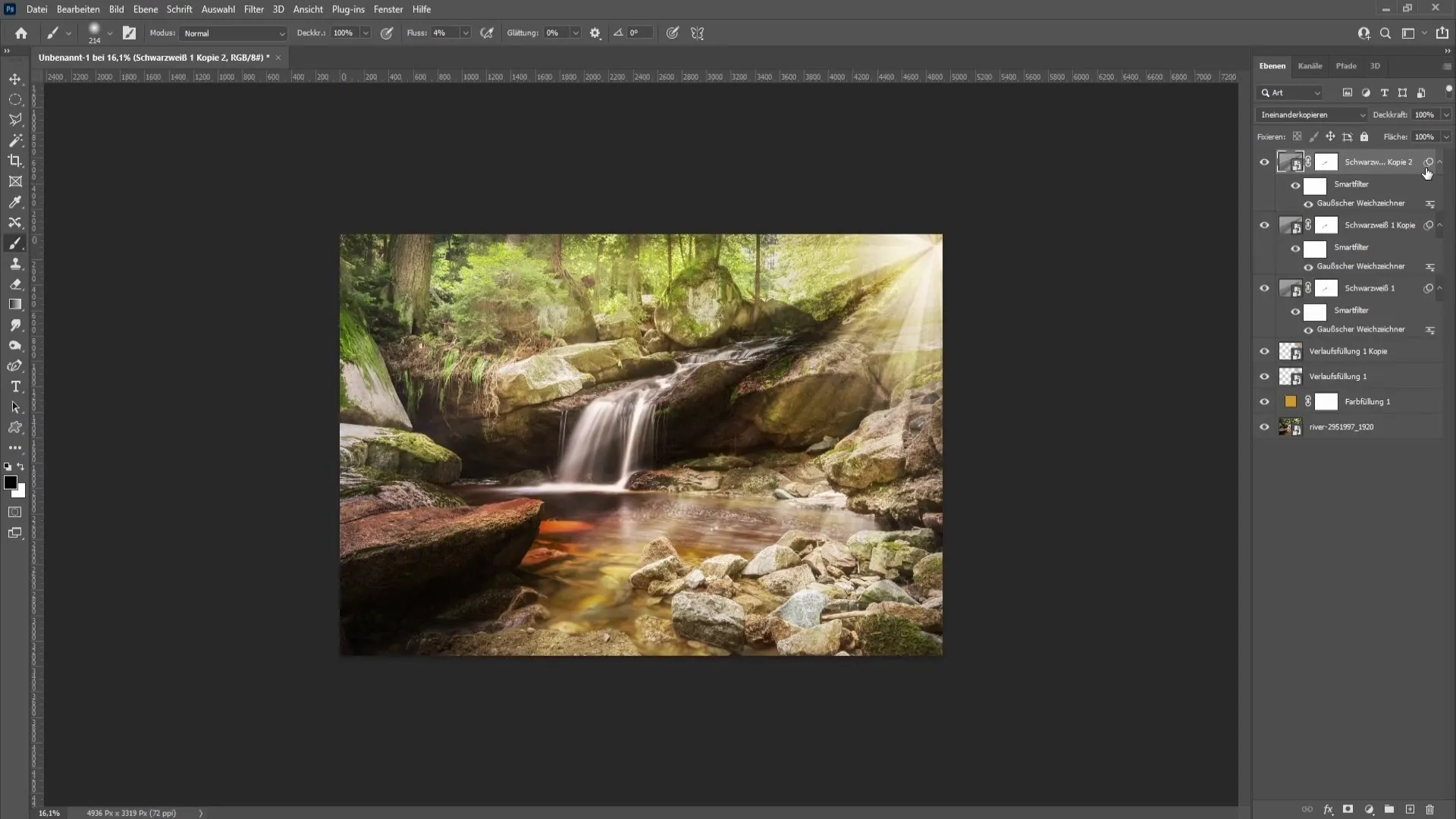Click the Ebenen tab
This screenshot has width=1456, height=819.
pyautogui.click(x=1273, y=65)
